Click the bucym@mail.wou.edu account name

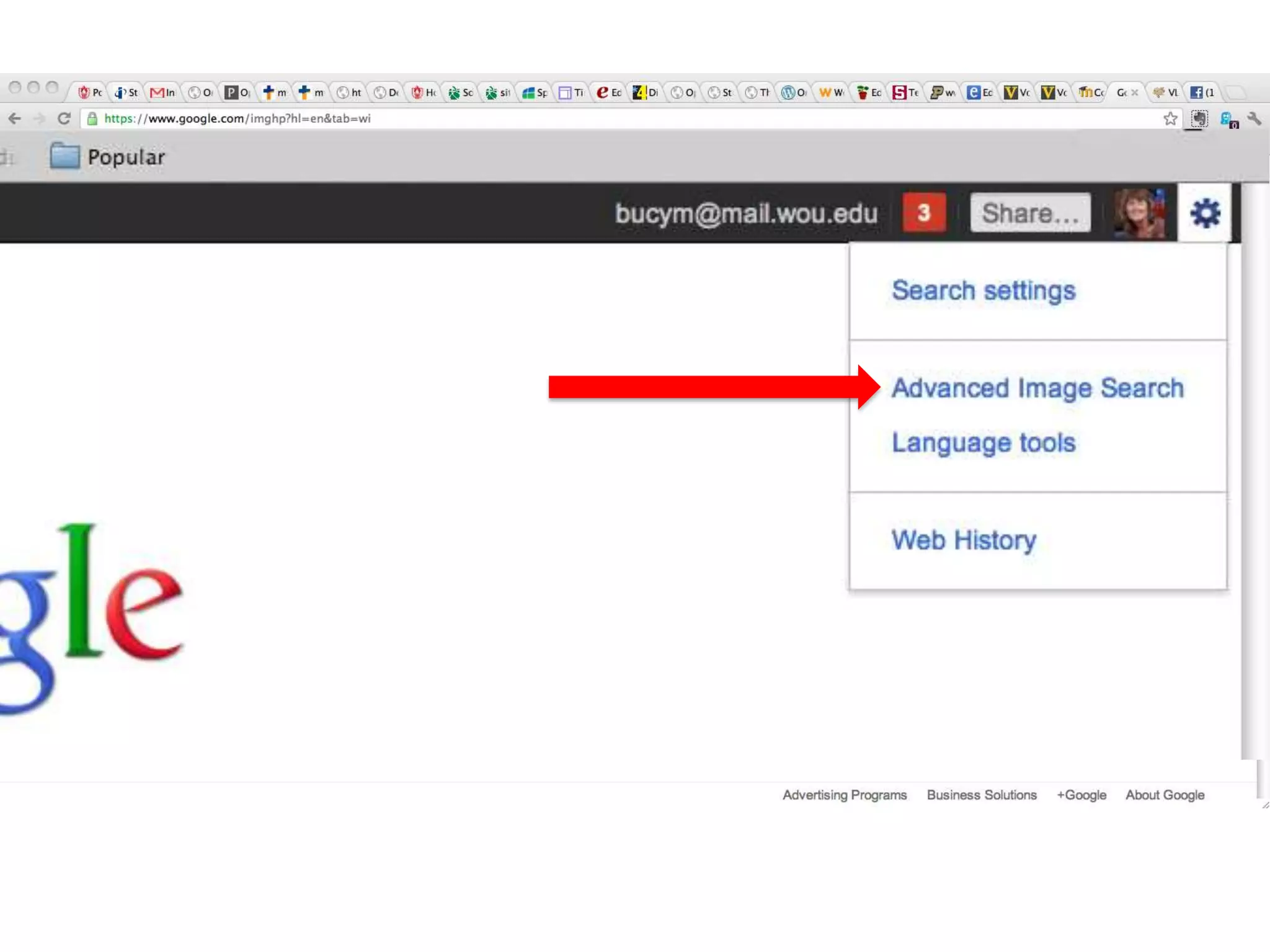746,213
